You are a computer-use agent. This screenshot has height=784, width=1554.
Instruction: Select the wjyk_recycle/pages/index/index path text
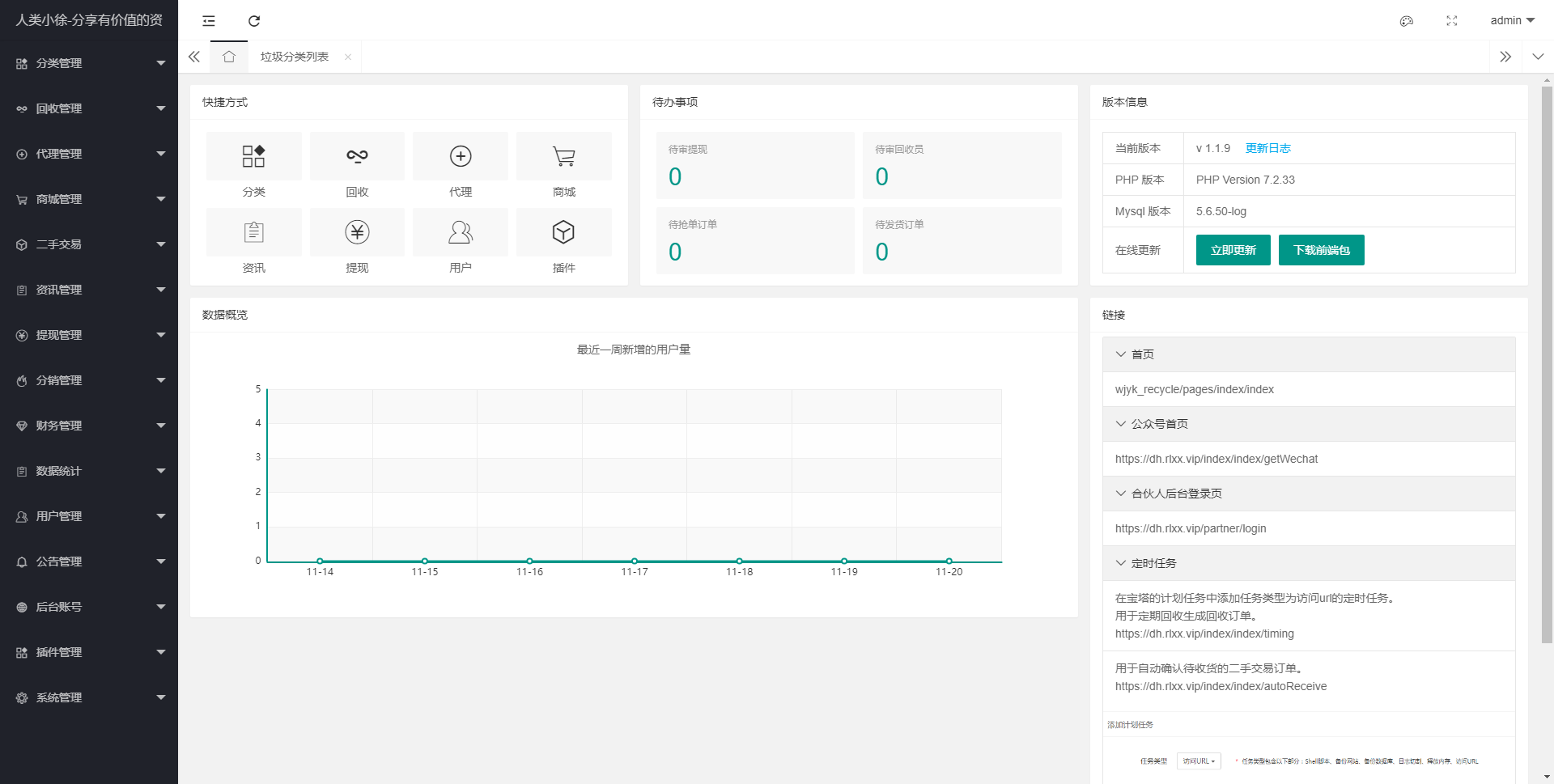tap(1194, 389)
